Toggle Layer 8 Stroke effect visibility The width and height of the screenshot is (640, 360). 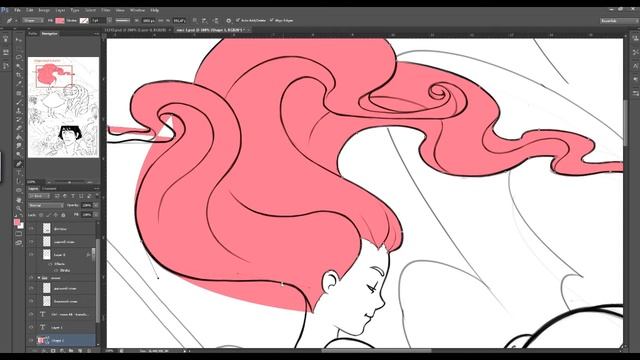click(x=57, y=270)
